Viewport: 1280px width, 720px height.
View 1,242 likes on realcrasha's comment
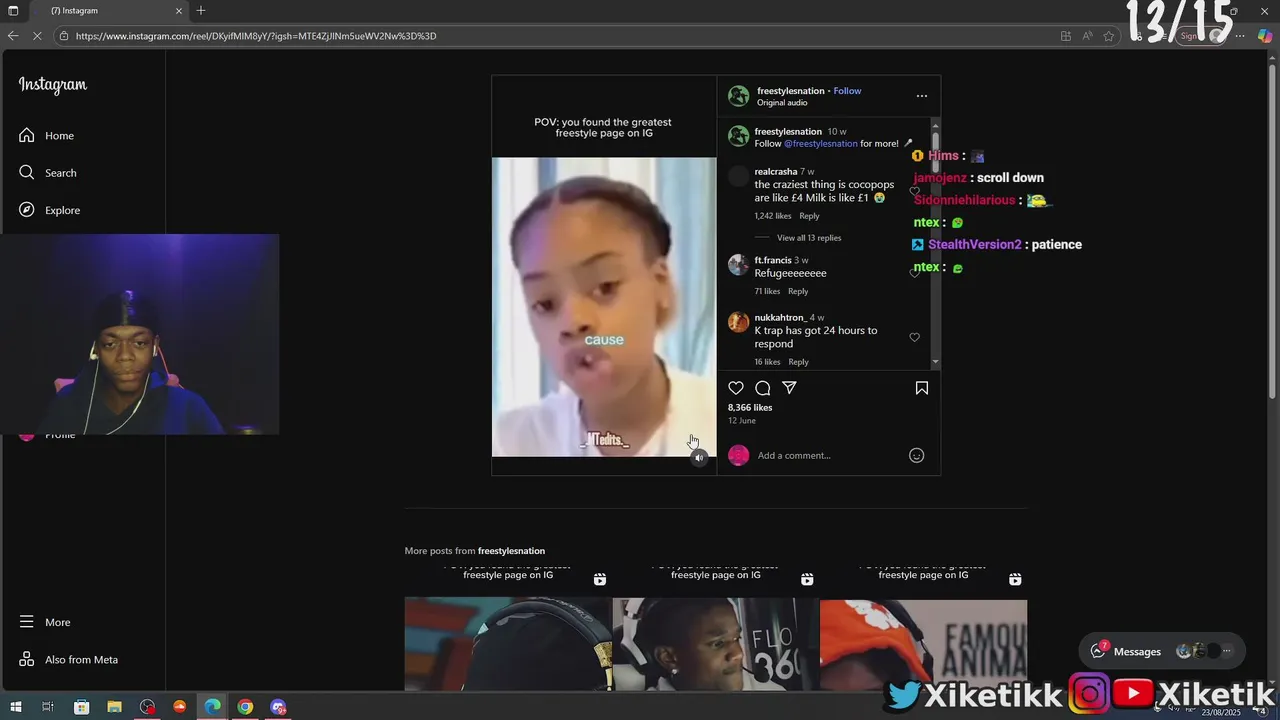[773, 216]
